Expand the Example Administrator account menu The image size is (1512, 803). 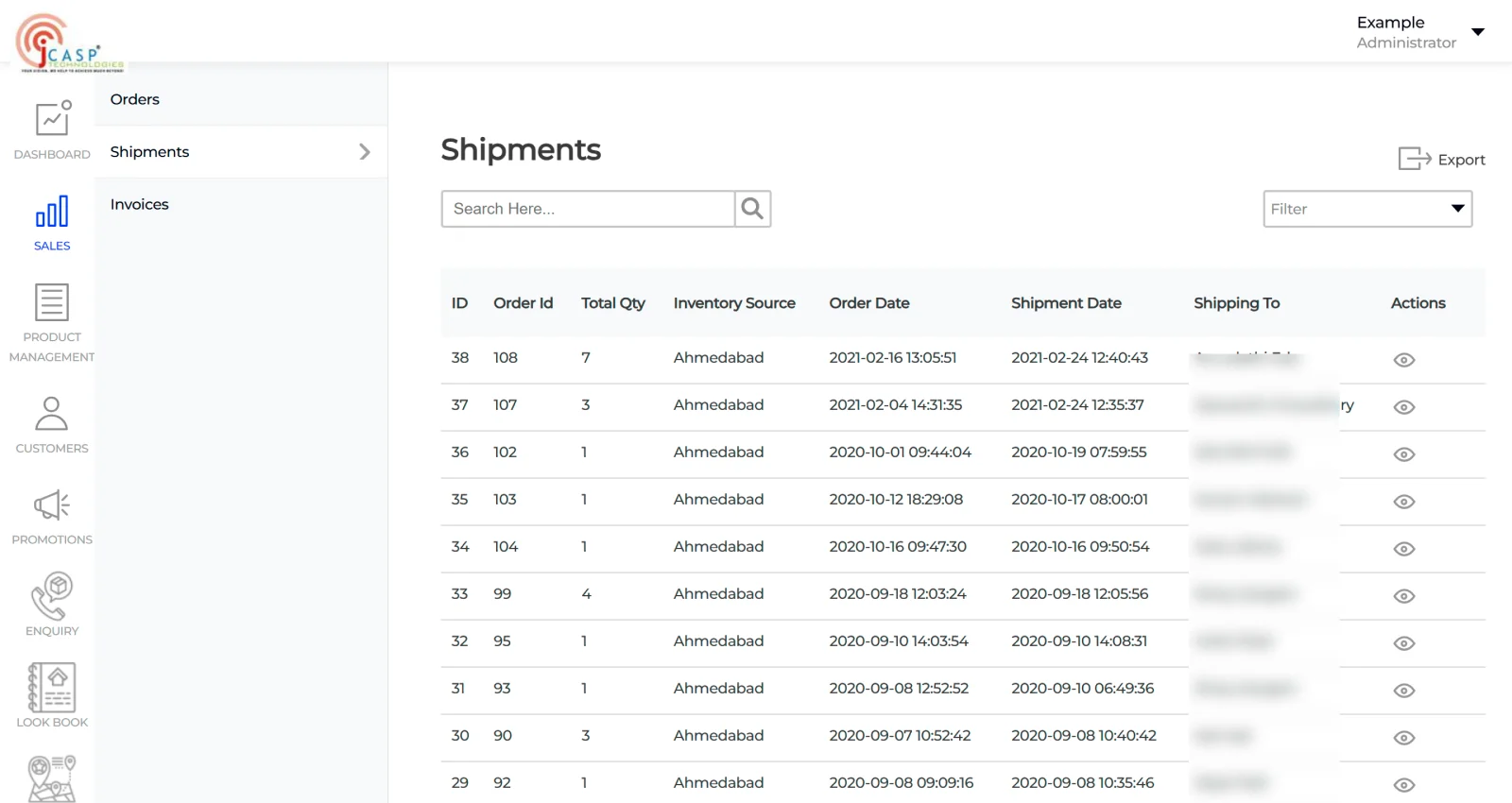1477,32
